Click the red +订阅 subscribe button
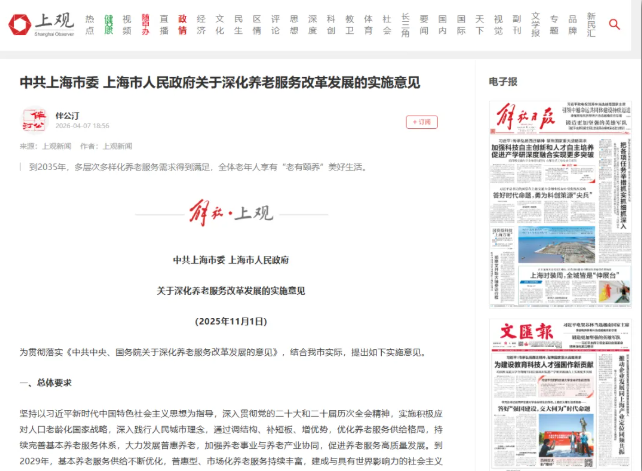642x471 pixels. [x=422, y=122]
